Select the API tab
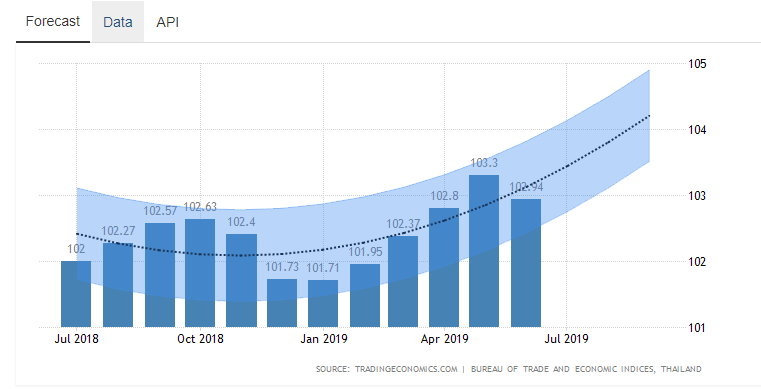Image resolution: width=761 pixels, height=389 pixels. coord(167,22)
